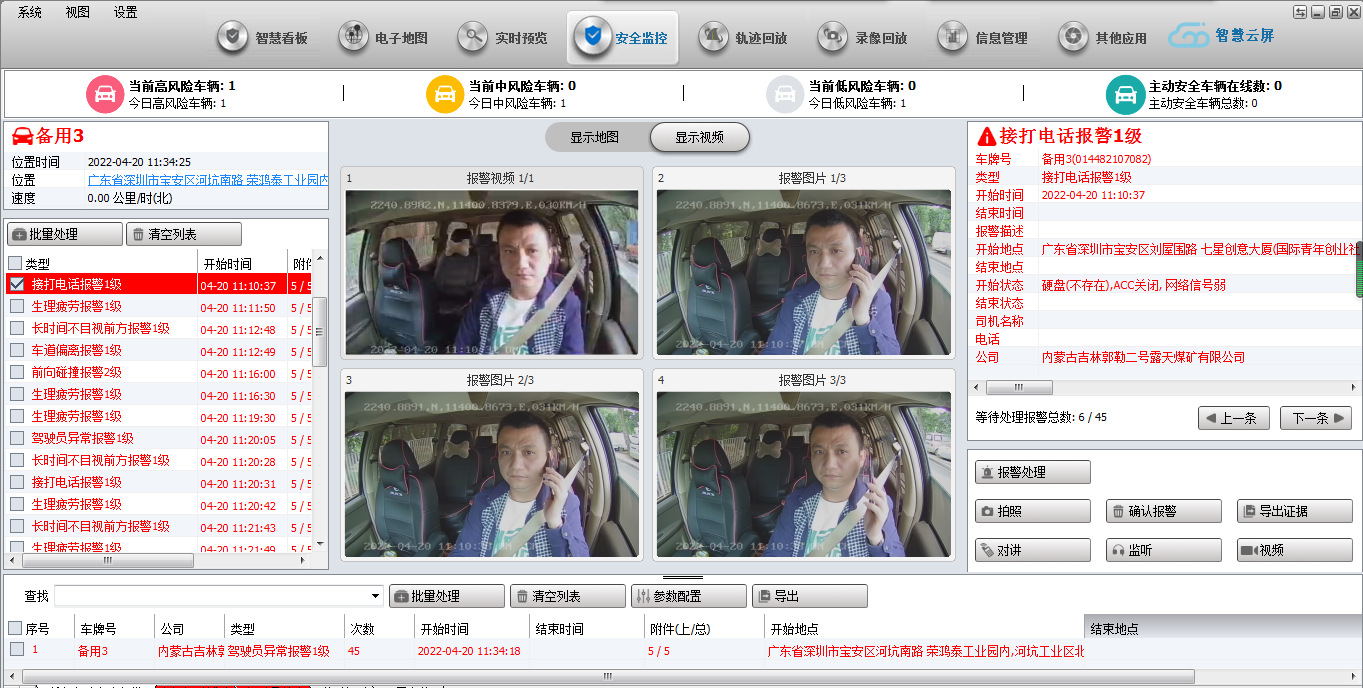Select the 接打电话报警1级 11:20:31 row

160,483
